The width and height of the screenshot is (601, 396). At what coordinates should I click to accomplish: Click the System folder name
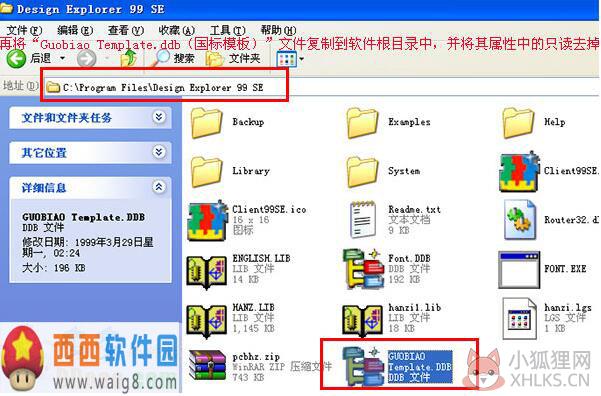click(x=404, y=171)
